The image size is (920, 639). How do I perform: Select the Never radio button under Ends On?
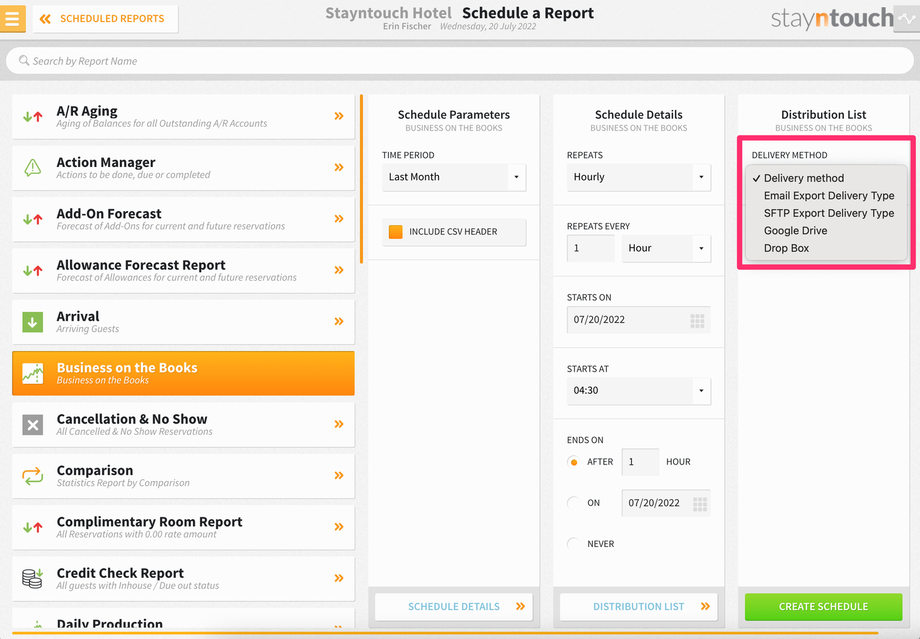pyautogui.click(x=574, y=544)
